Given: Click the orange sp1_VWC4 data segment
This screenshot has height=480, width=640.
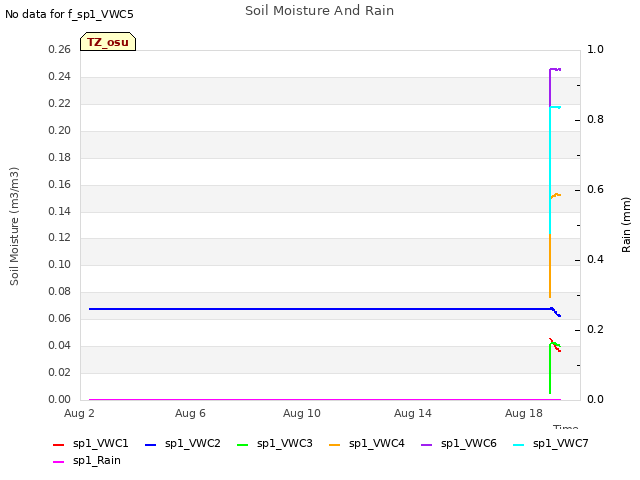Looking at the screenshot, I should click(550, 265).
